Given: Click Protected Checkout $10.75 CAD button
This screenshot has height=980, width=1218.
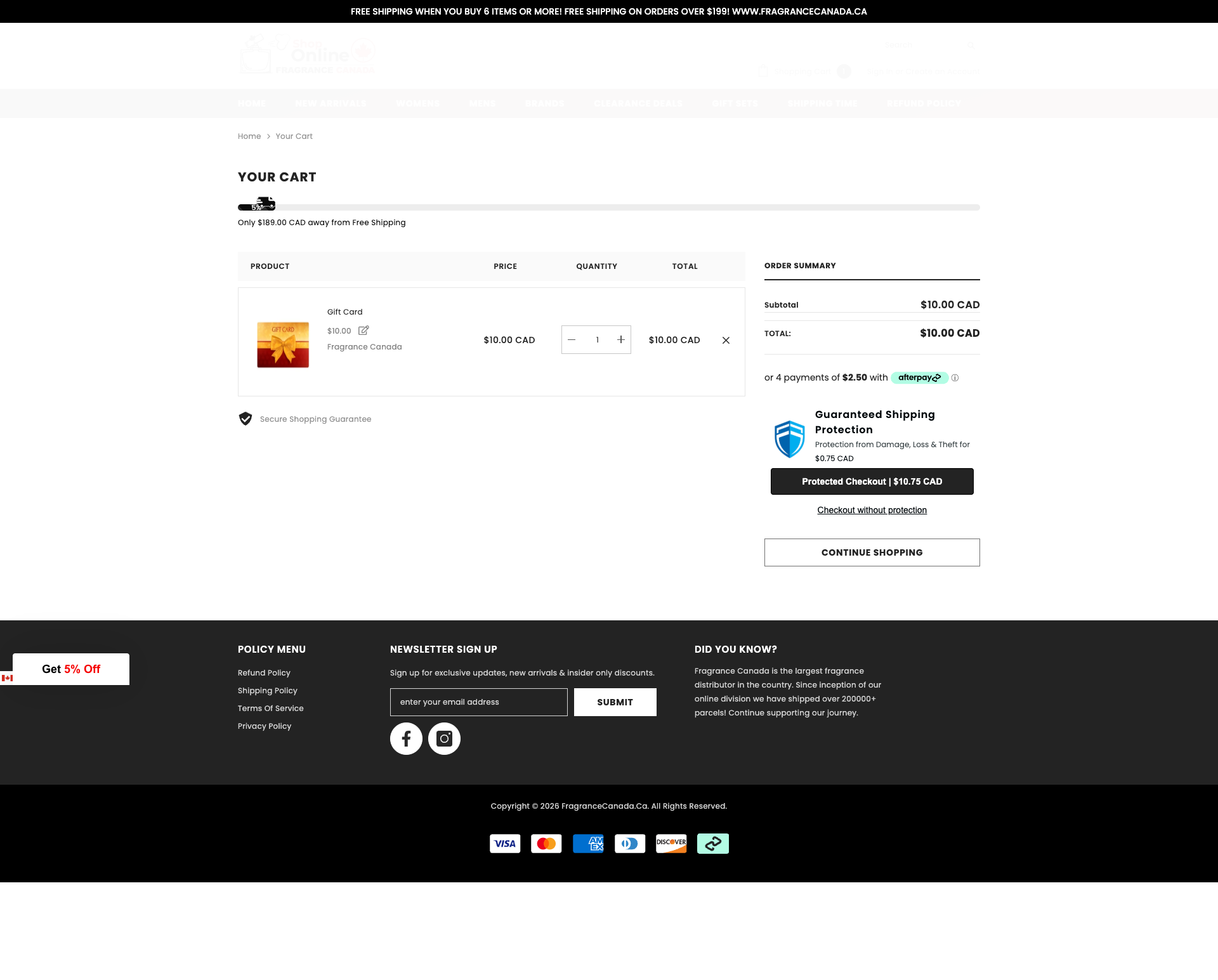Looking at the screenshot, I should tap(872, 481).
